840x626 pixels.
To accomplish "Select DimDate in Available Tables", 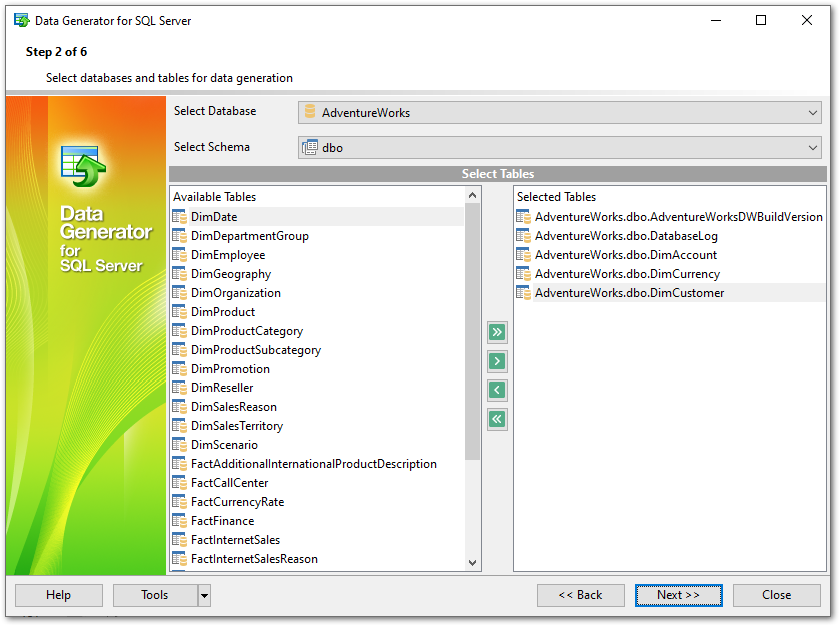I will pyautogui.click(x=318, y=217).
